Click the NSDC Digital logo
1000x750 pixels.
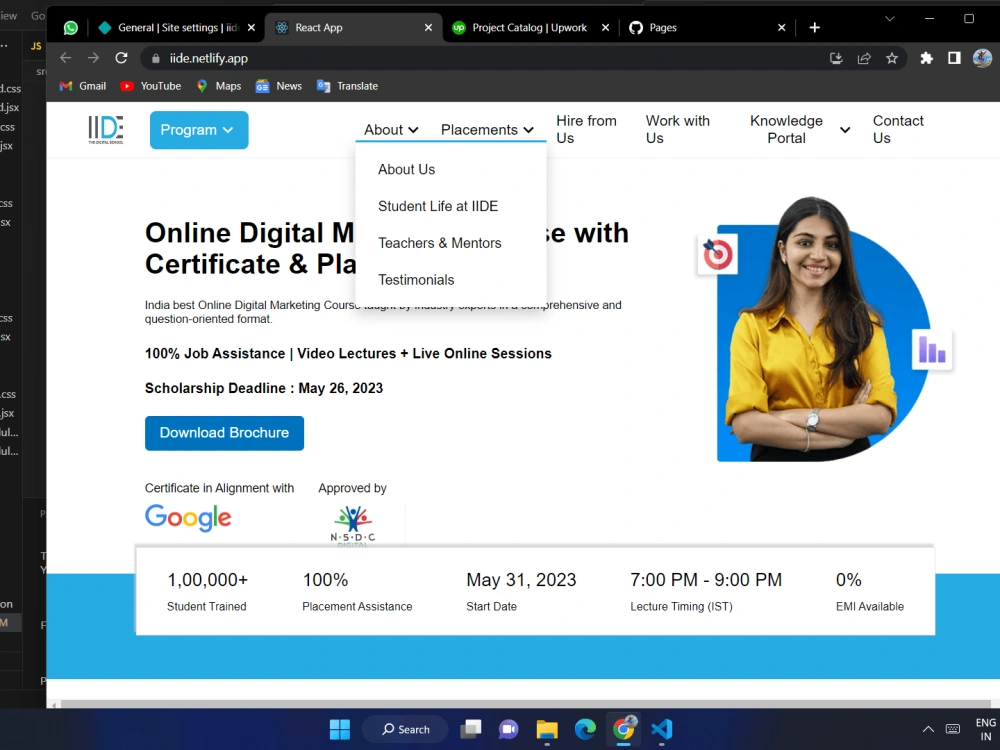tap(353, 526)
